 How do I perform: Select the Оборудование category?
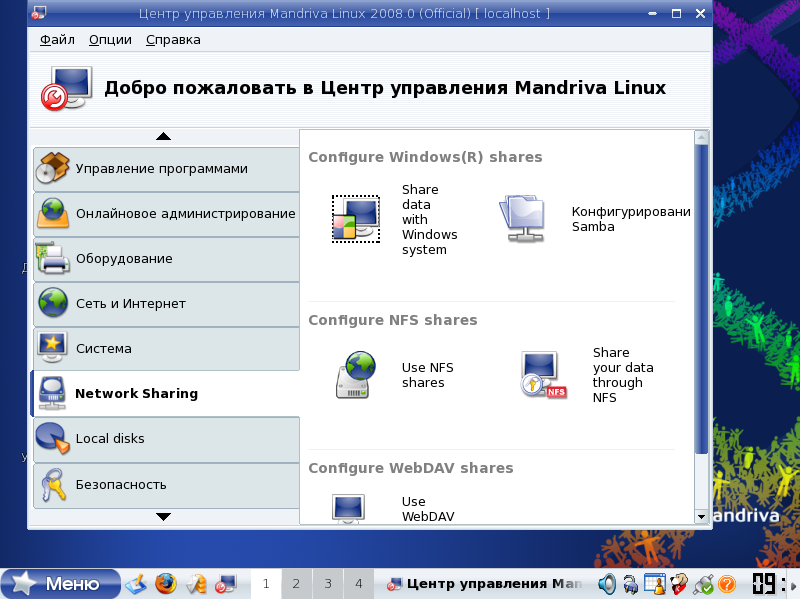click(167, 259)
